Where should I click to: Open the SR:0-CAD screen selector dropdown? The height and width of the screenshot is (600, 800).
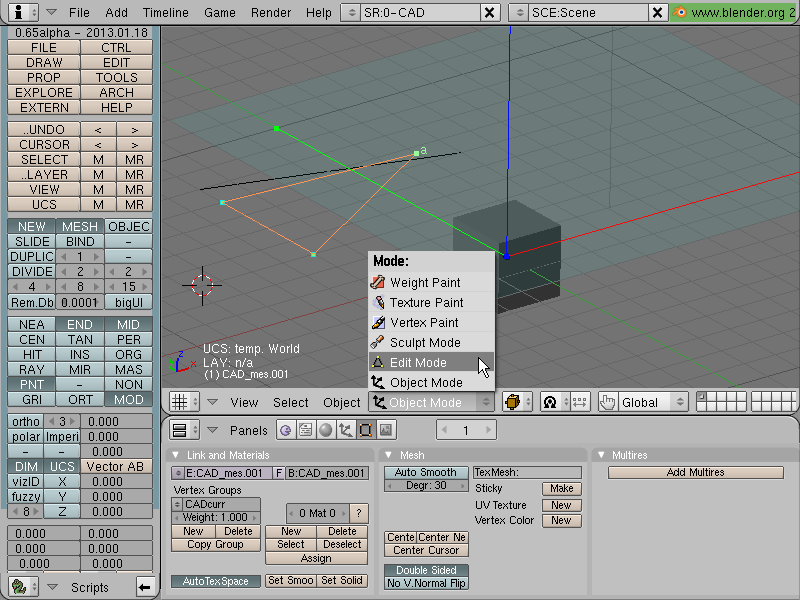point(351,12)
